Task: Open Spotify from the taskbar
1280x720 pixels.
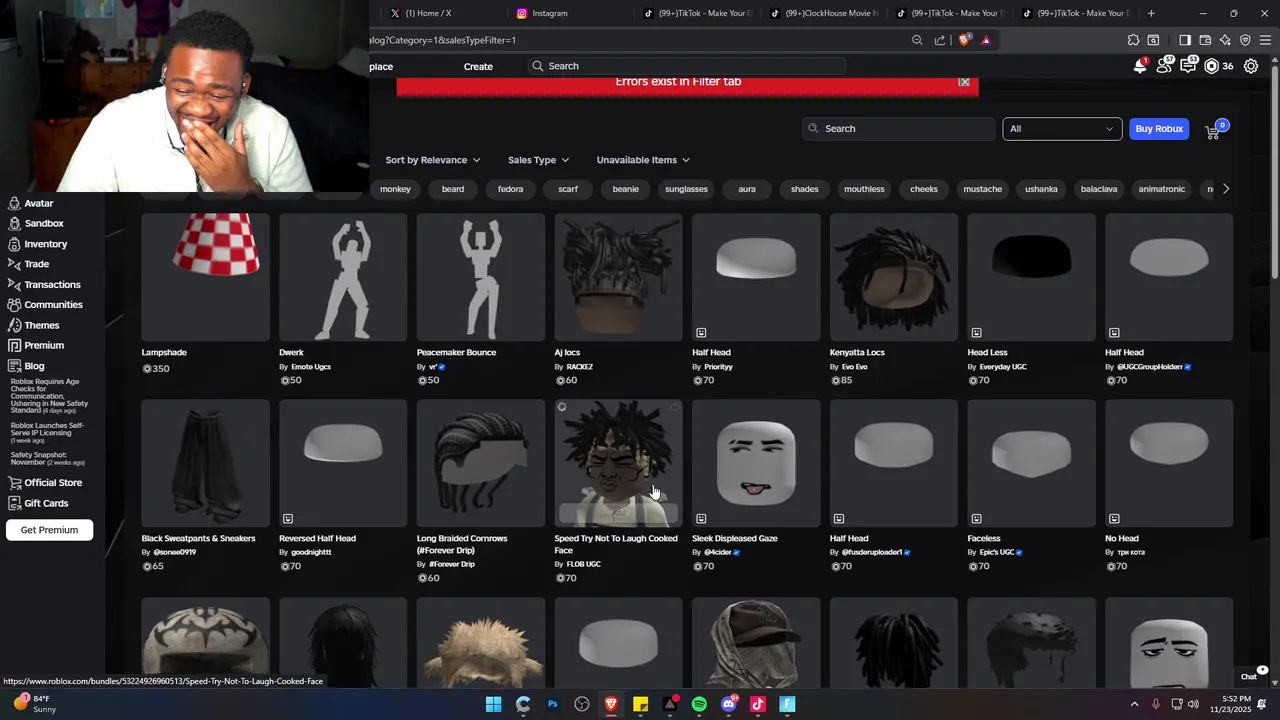Action: tap(699, 704)
